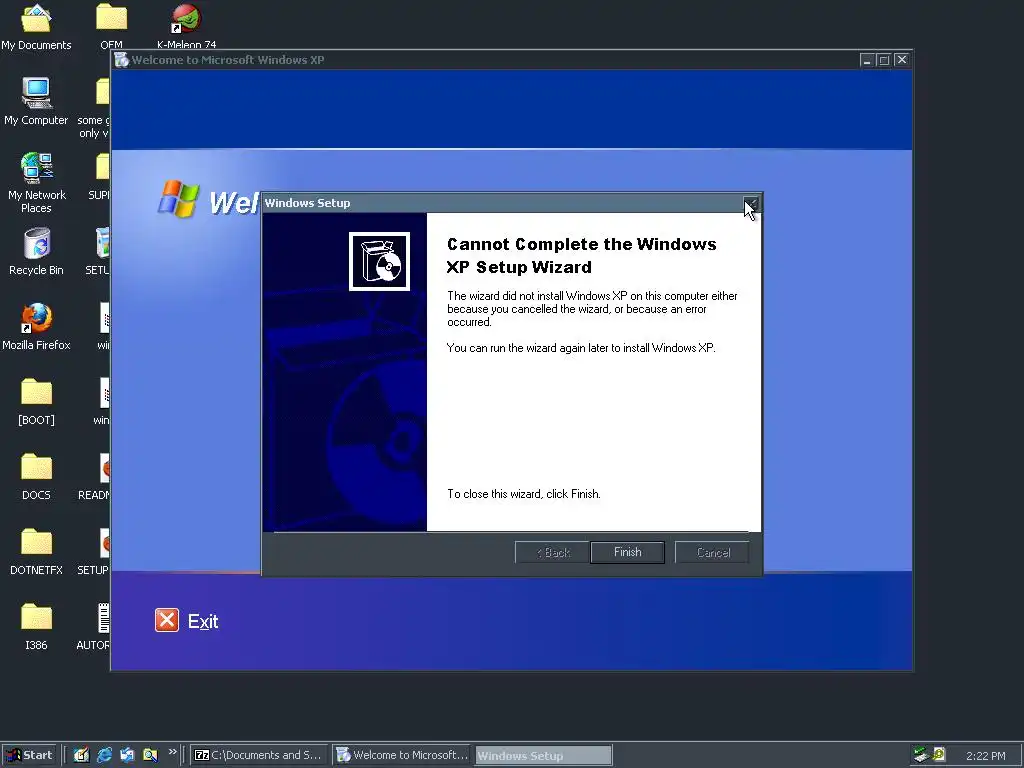Launch Internet Explorer from Quick Launch
This screenshot has width=1024, height=768.
pos(104,755)
